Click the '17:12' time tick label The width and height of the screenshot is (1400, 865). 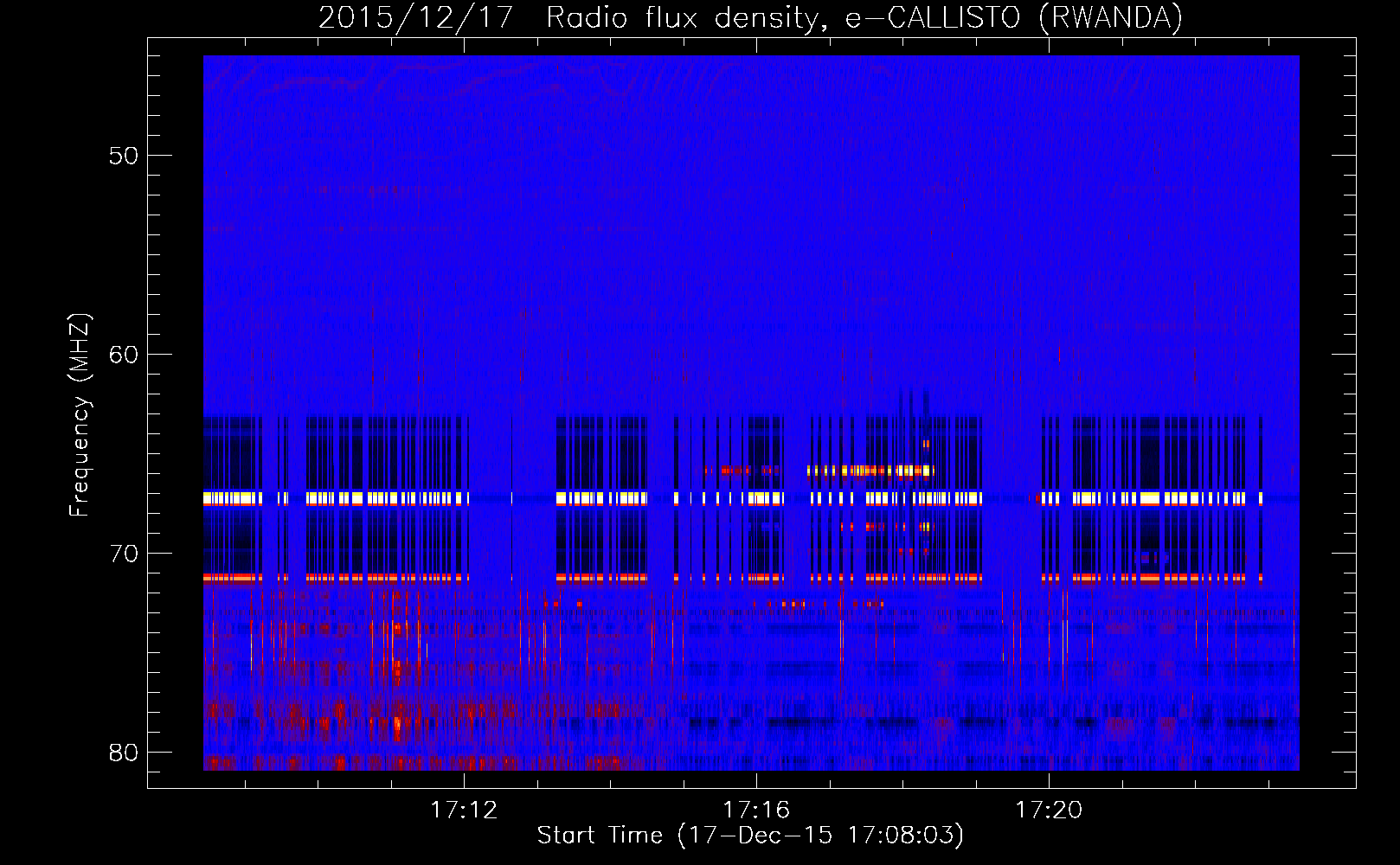465,810
